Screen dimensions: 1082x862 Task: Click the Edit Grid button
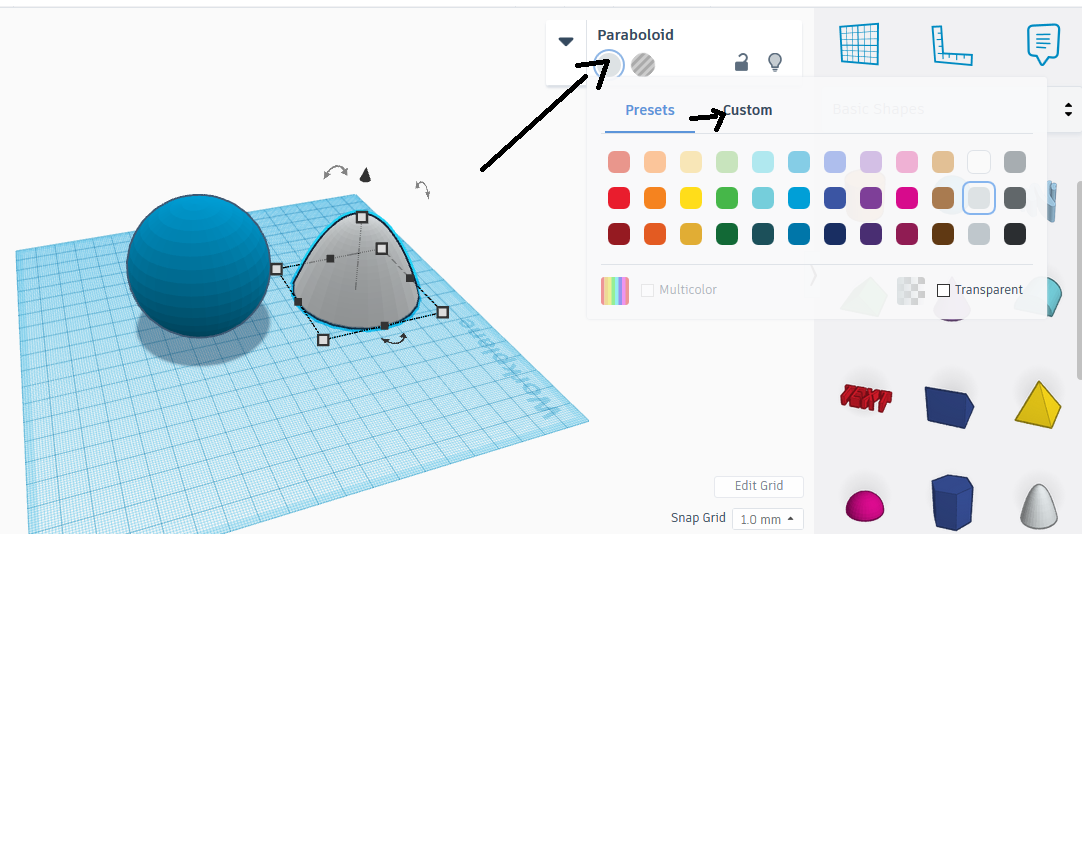tap(758, 486)
